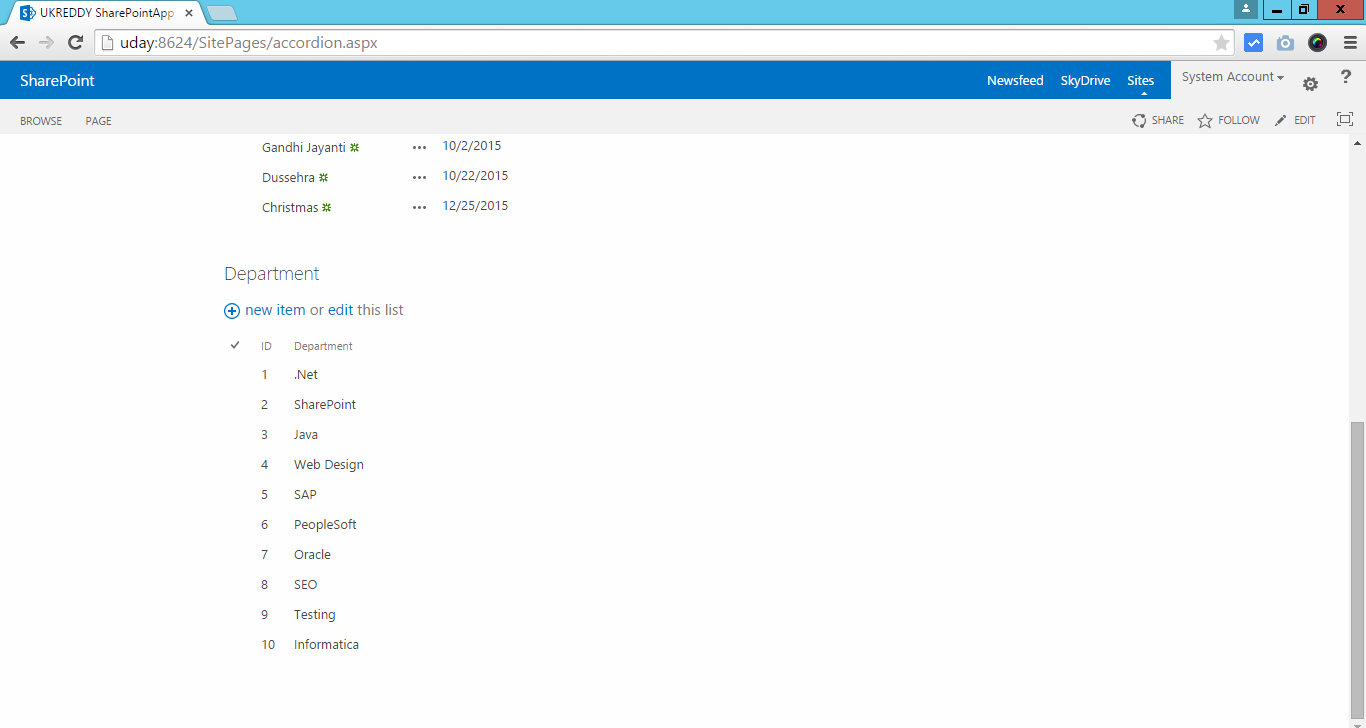
Task: Click the Newsfeed link
Action: click(1015, 80)
